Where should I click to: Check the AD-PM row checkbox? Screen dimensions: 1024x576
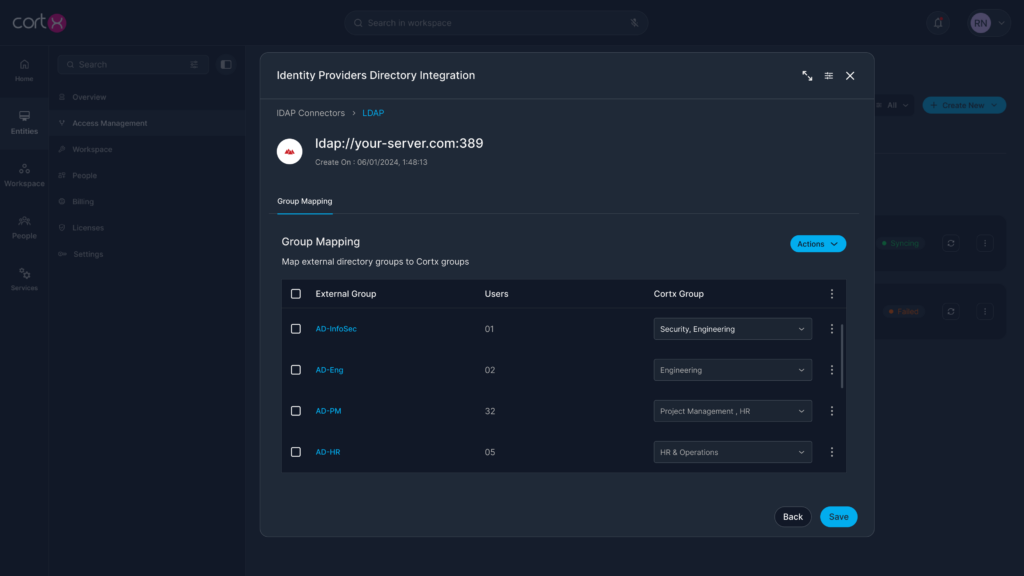(296, 411)
